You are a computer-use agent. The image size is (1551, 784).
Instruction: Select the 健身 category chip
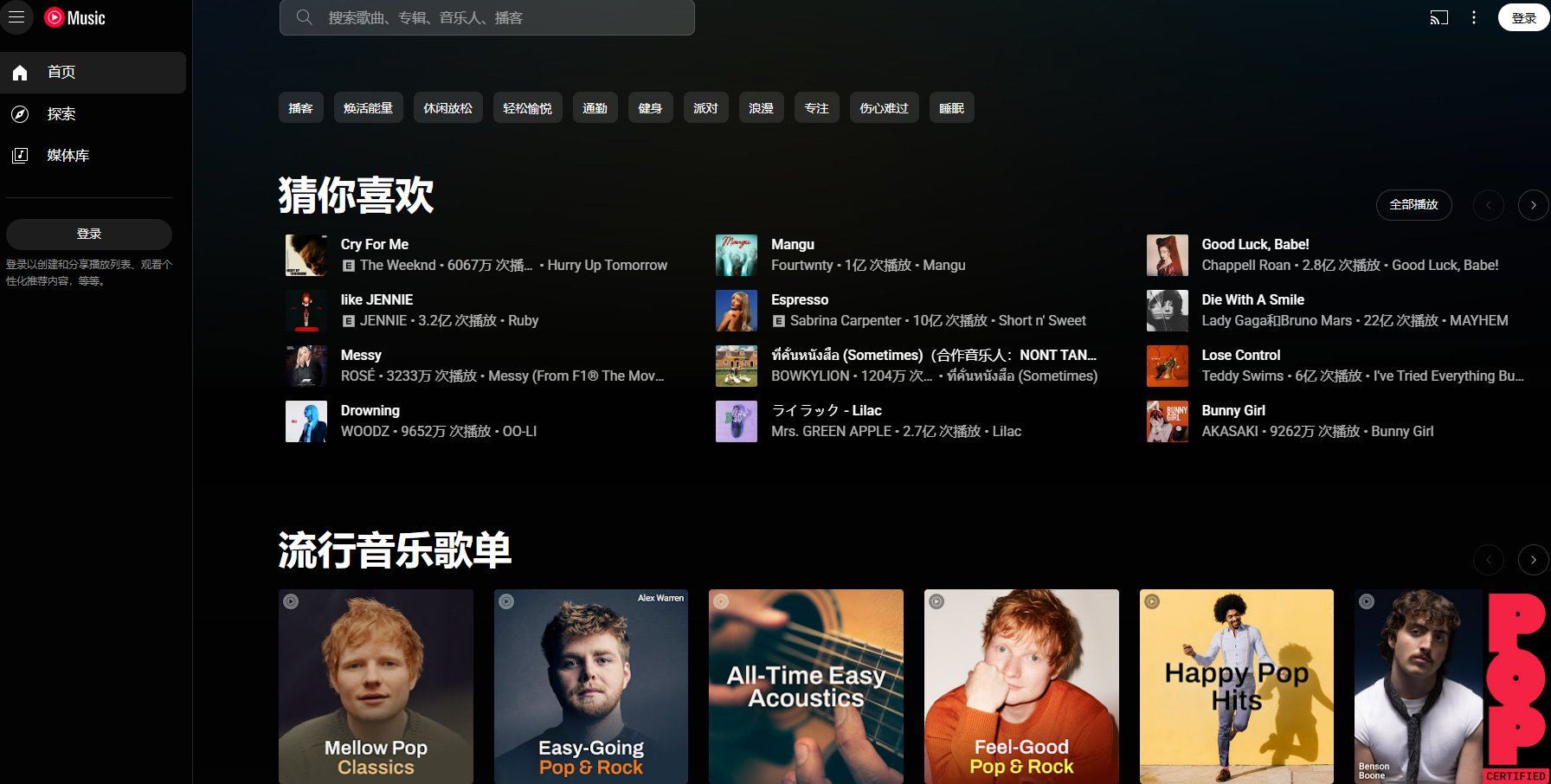(651, 108)
